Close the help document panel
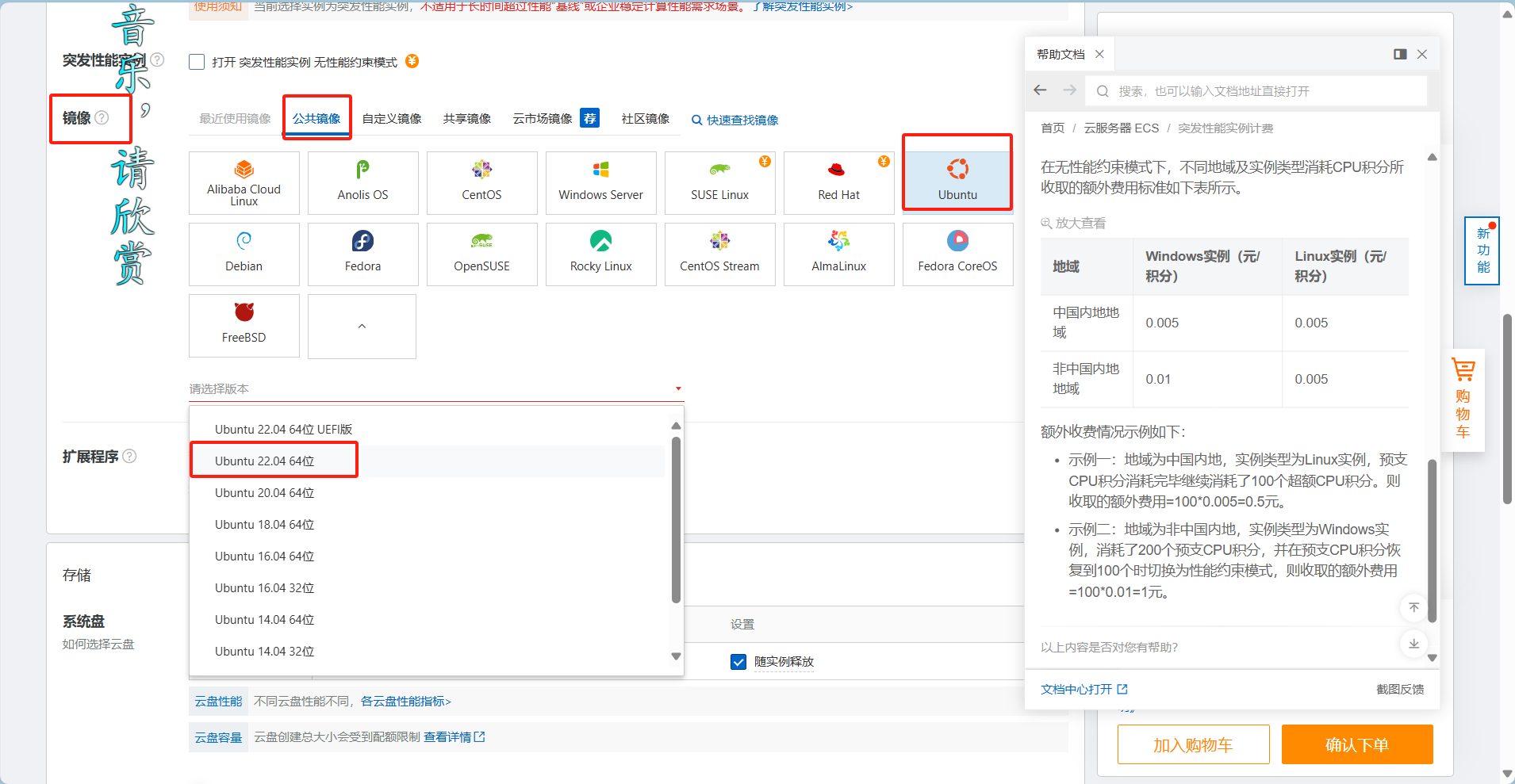This screenshot has height=784, width=1515. point(1422,54)
